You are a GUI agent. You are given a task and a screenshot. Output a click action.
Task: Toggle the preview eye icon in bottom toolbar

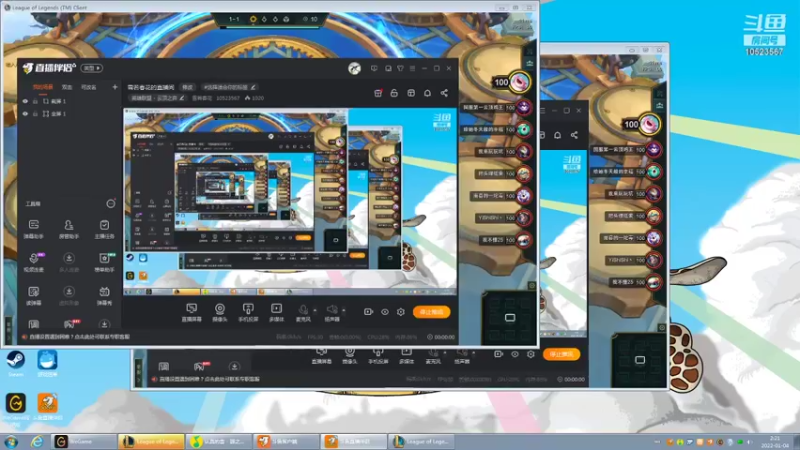coord(385,312)
